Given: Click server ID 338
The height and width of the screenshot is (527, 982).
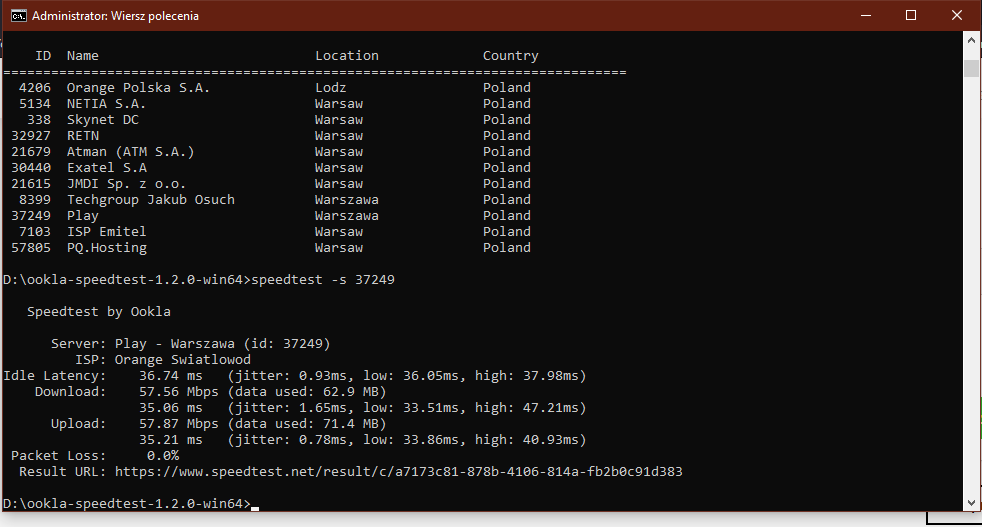Looking at the screenshot, I should [x=39, y=120].
